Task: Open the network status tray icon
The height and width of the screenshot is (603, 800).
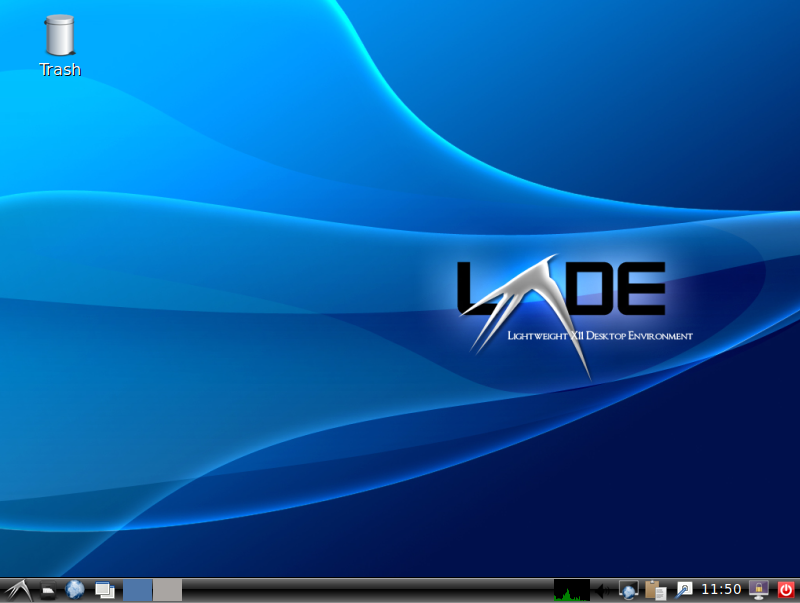Action: click(x=628, y=590)
